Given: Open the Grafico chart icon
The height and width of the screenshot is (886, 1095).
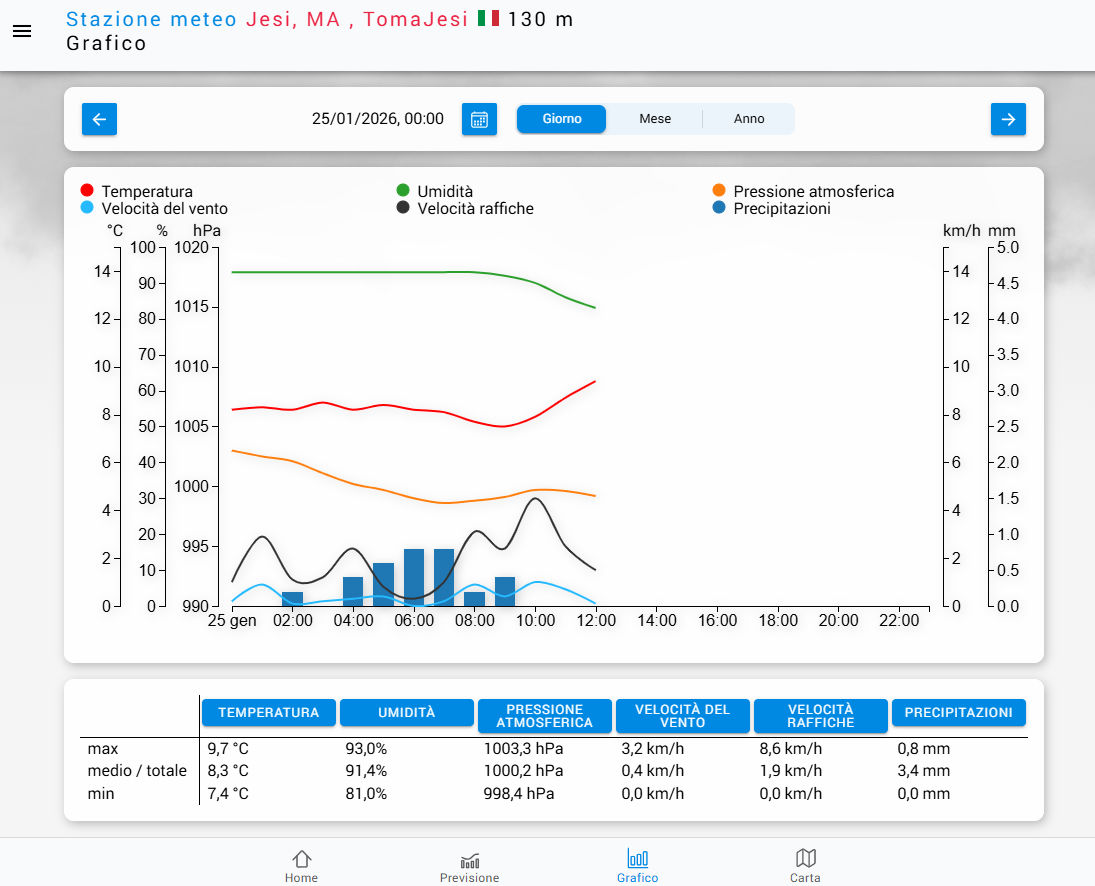Looking at the screenshot, I should tap(637, 865).
